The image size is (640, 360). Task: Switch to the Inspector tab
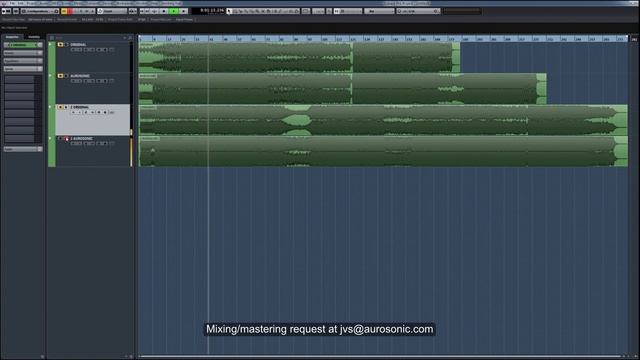click(12, 37)
